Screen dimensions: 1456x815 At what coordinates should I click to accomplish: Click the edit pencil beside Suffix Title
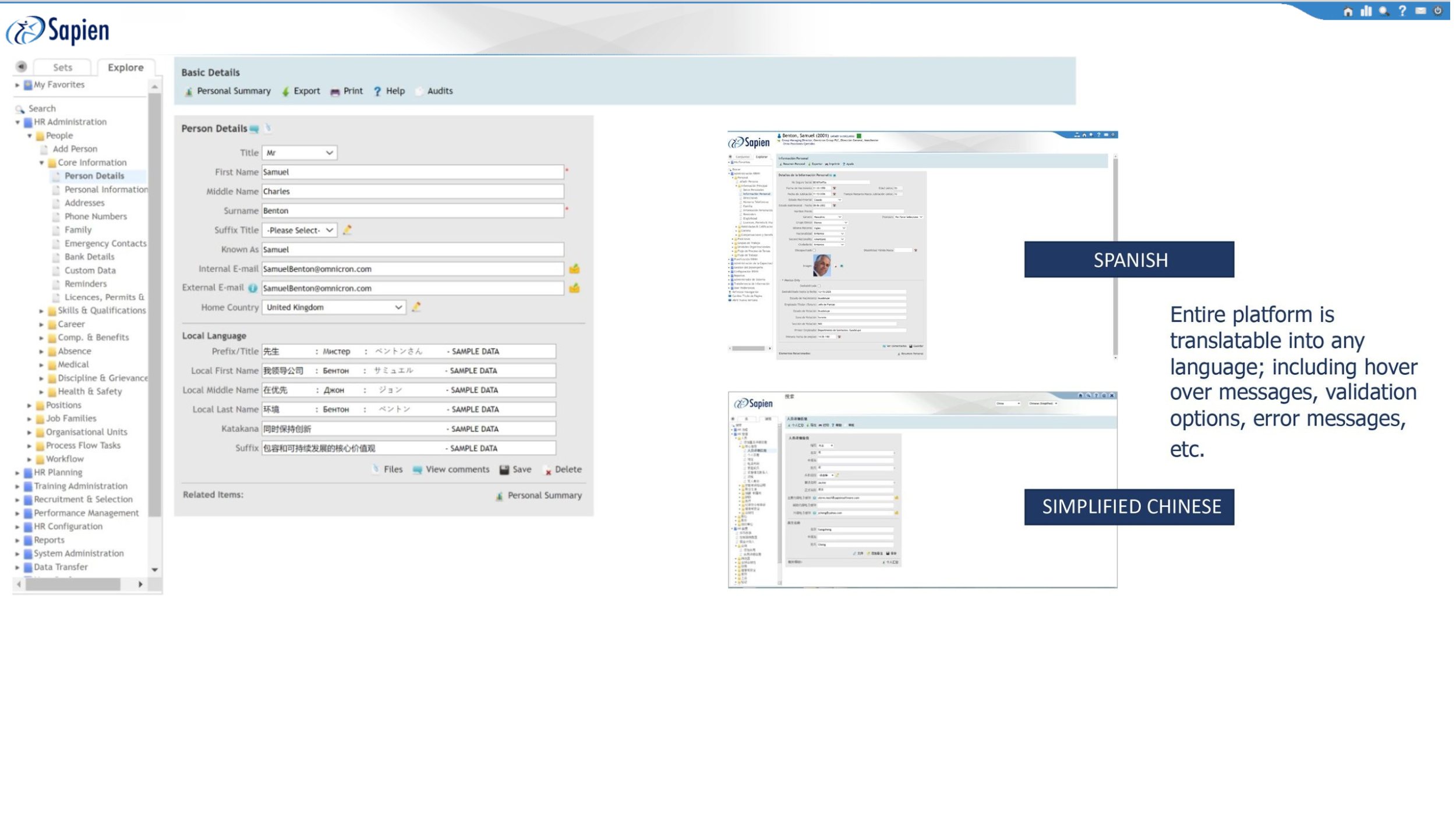[348, 230]
